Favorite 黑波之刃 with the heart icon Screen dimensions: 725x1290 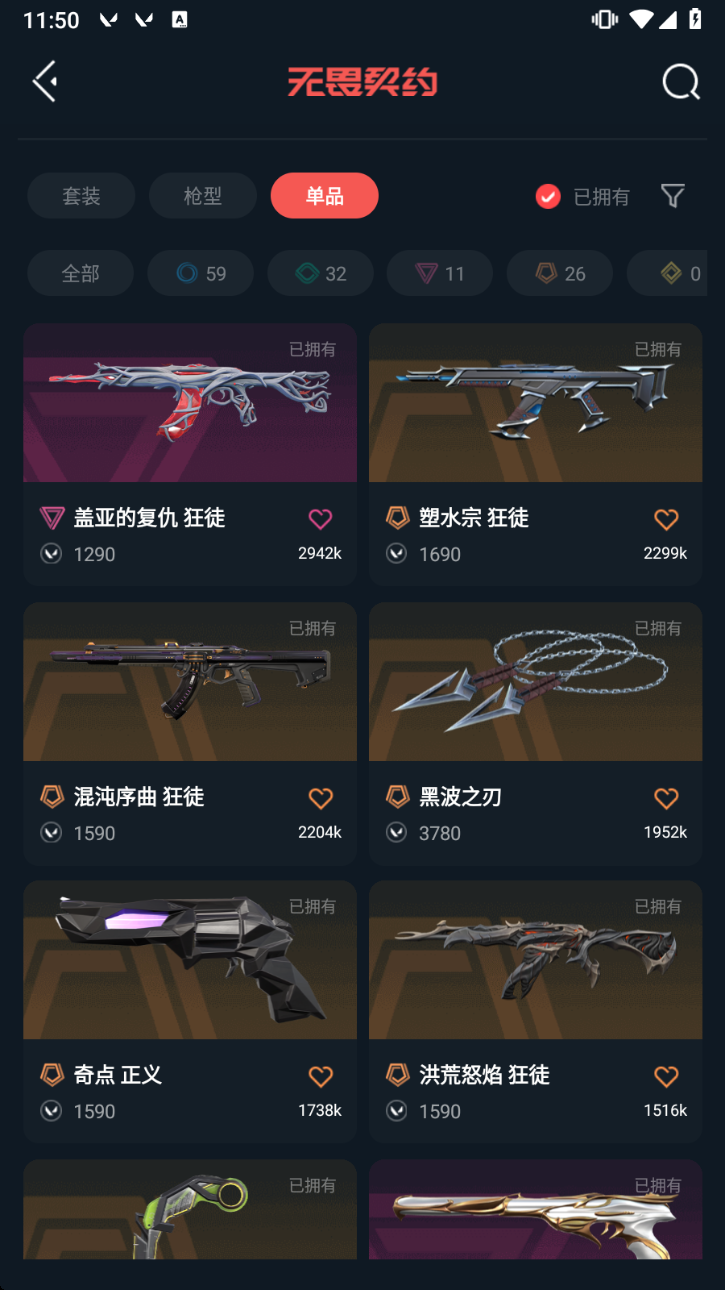click(666, 797)
